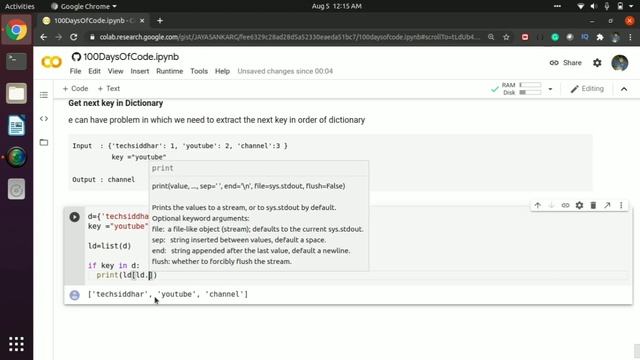Open LibreOffice Writer from dock
This screenshot has width=640, height=360.
[x=16, y=125]
